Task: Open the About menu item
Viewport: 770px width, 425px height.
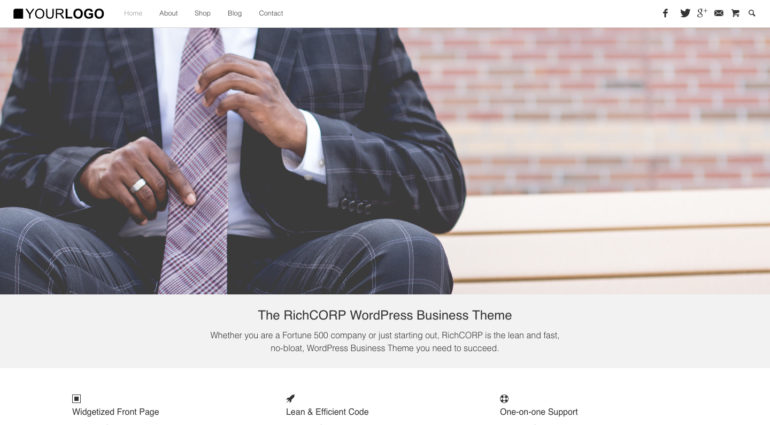Action: 168,13
